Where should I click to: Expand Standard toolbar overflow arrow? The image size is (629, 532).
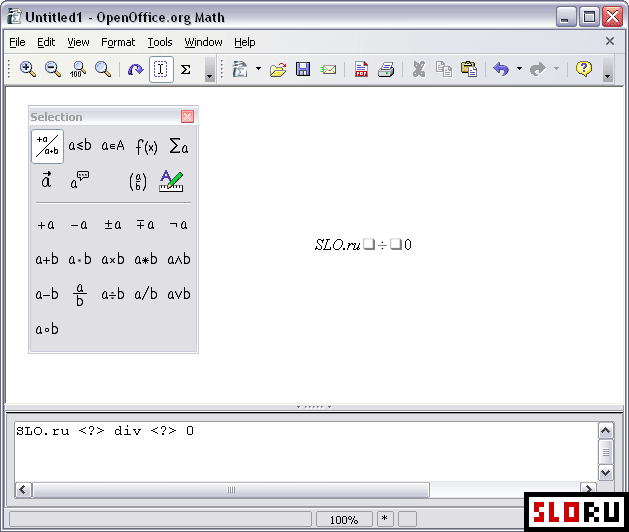[608, 69]
